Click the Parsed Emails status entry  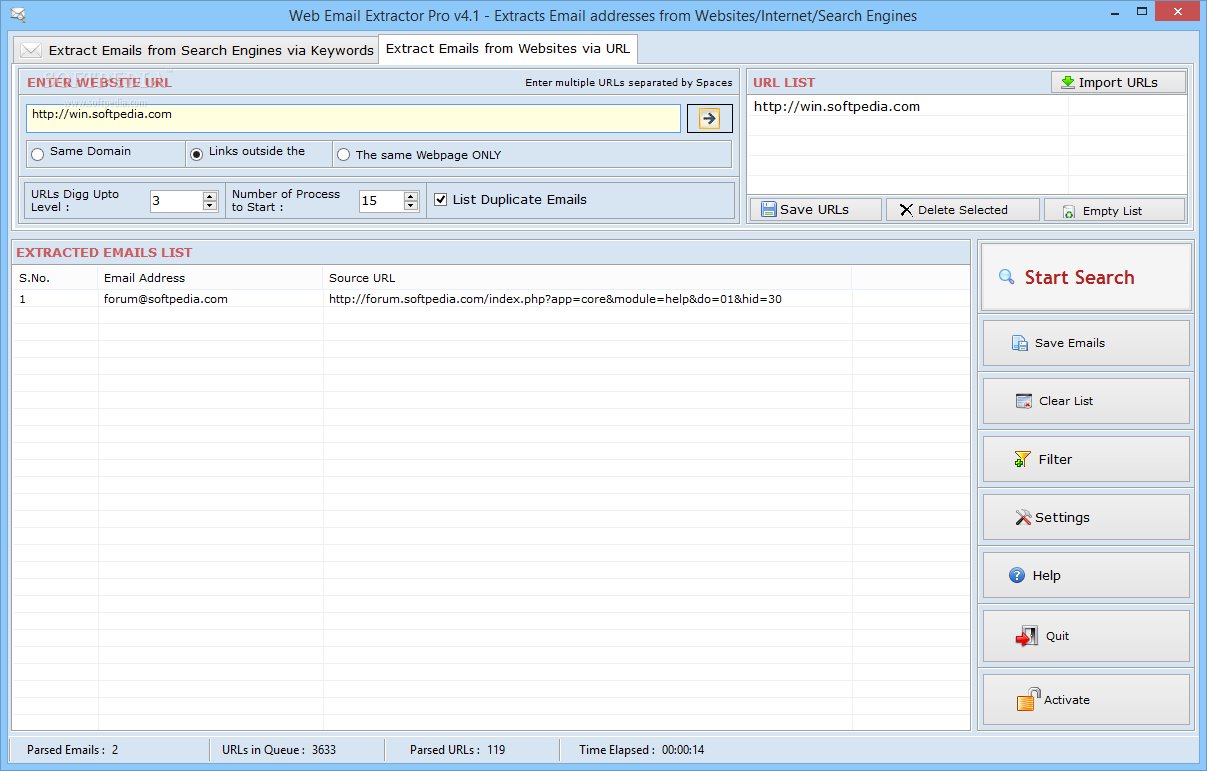click(73, 749)
